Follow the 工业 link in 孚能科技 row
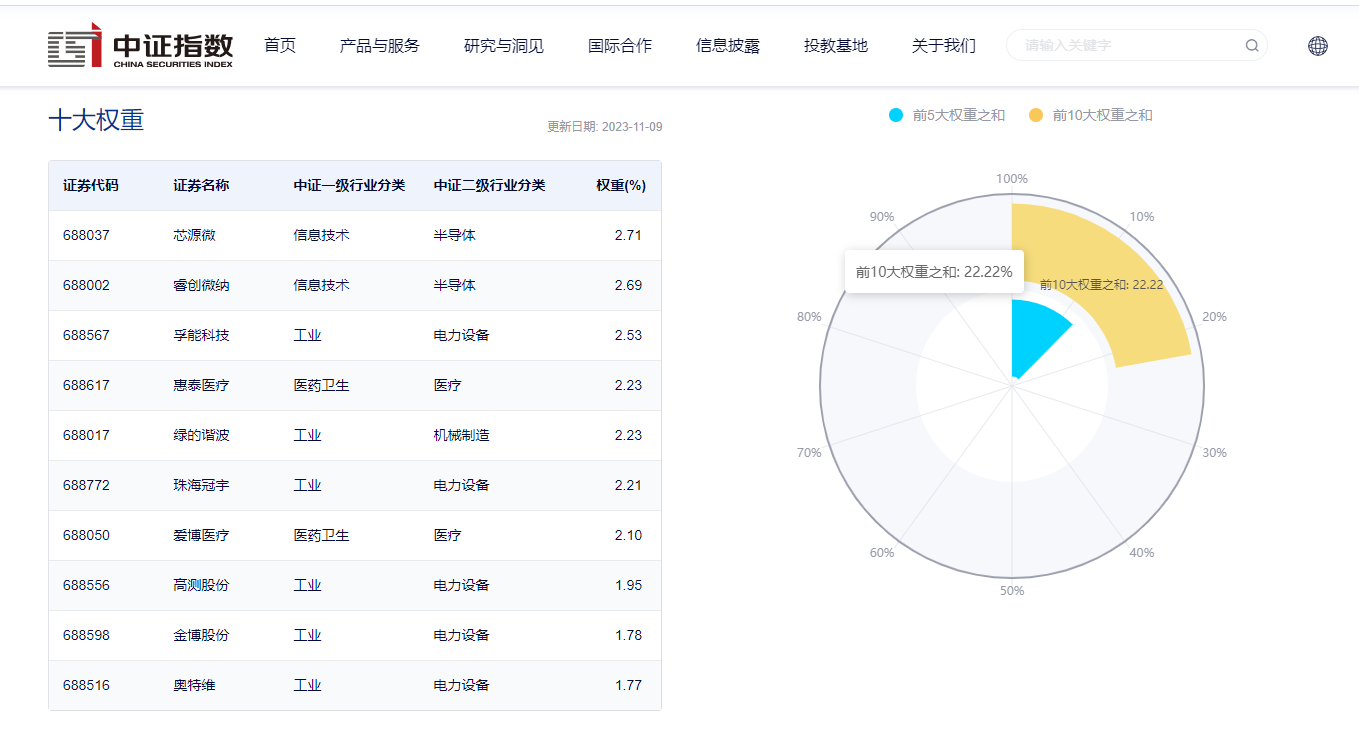This screenshot has width=1359, height=741. pos(307,335)
